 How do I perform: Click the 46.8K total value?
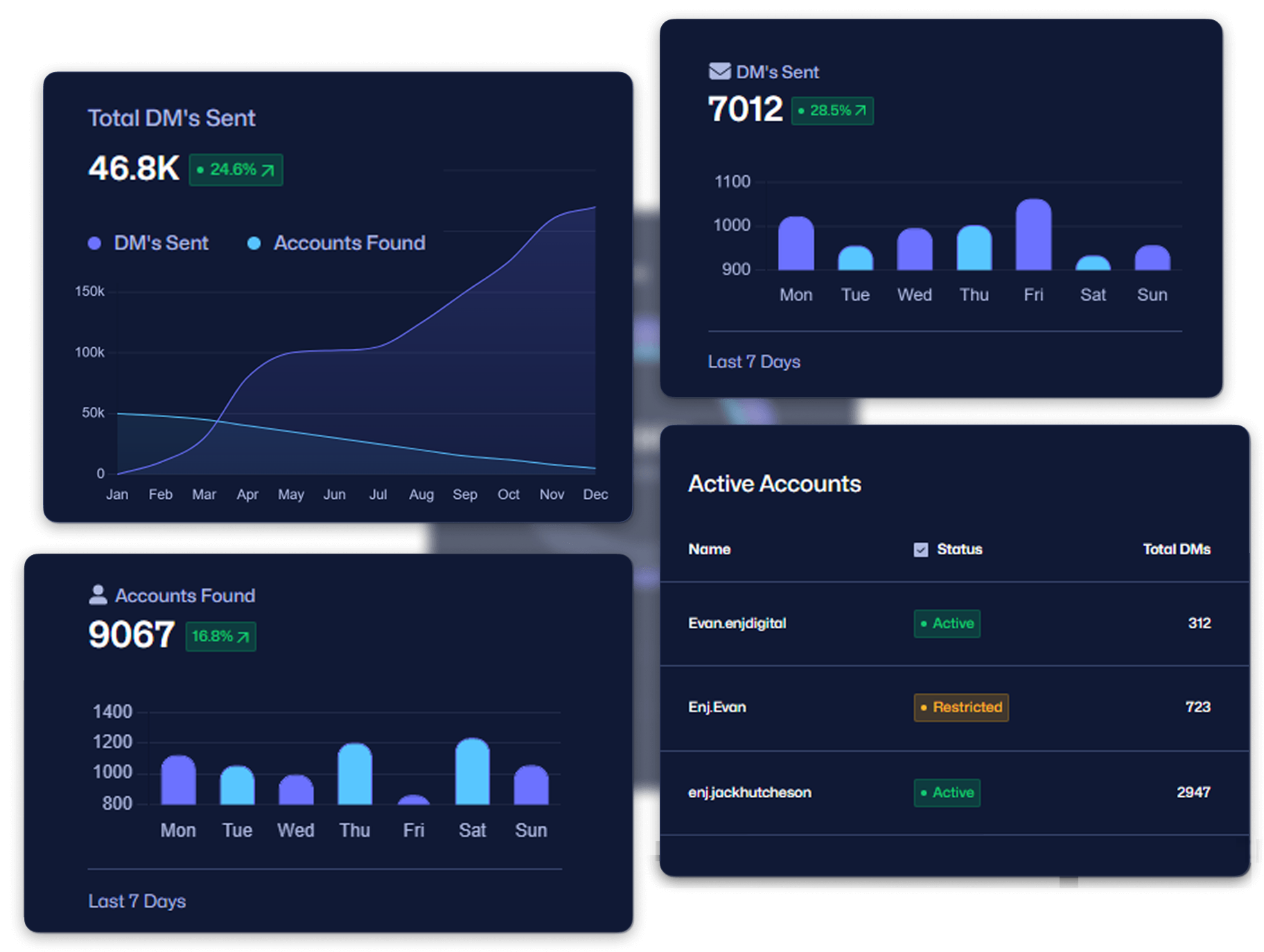point(134,168)
